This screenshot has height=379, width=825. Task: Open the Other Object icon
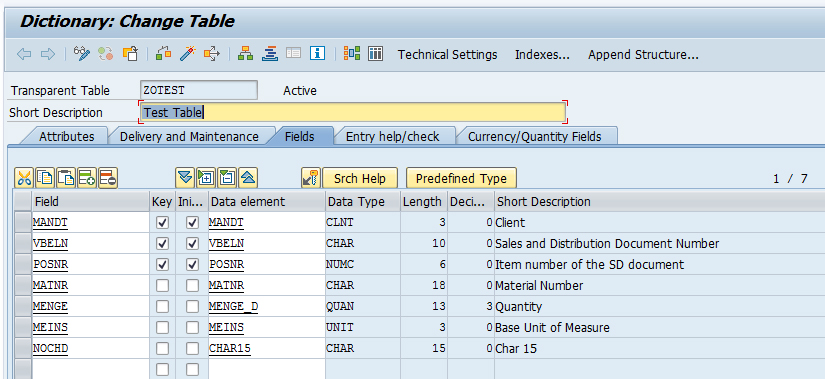coord(130,54)
